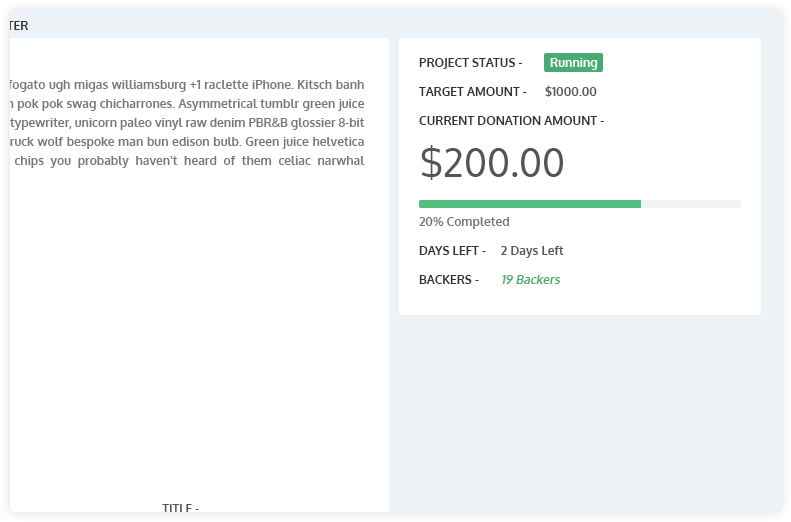Screen dimensions: 791x522
Task: Click the DAYS LEFT label
Action: 452,251
